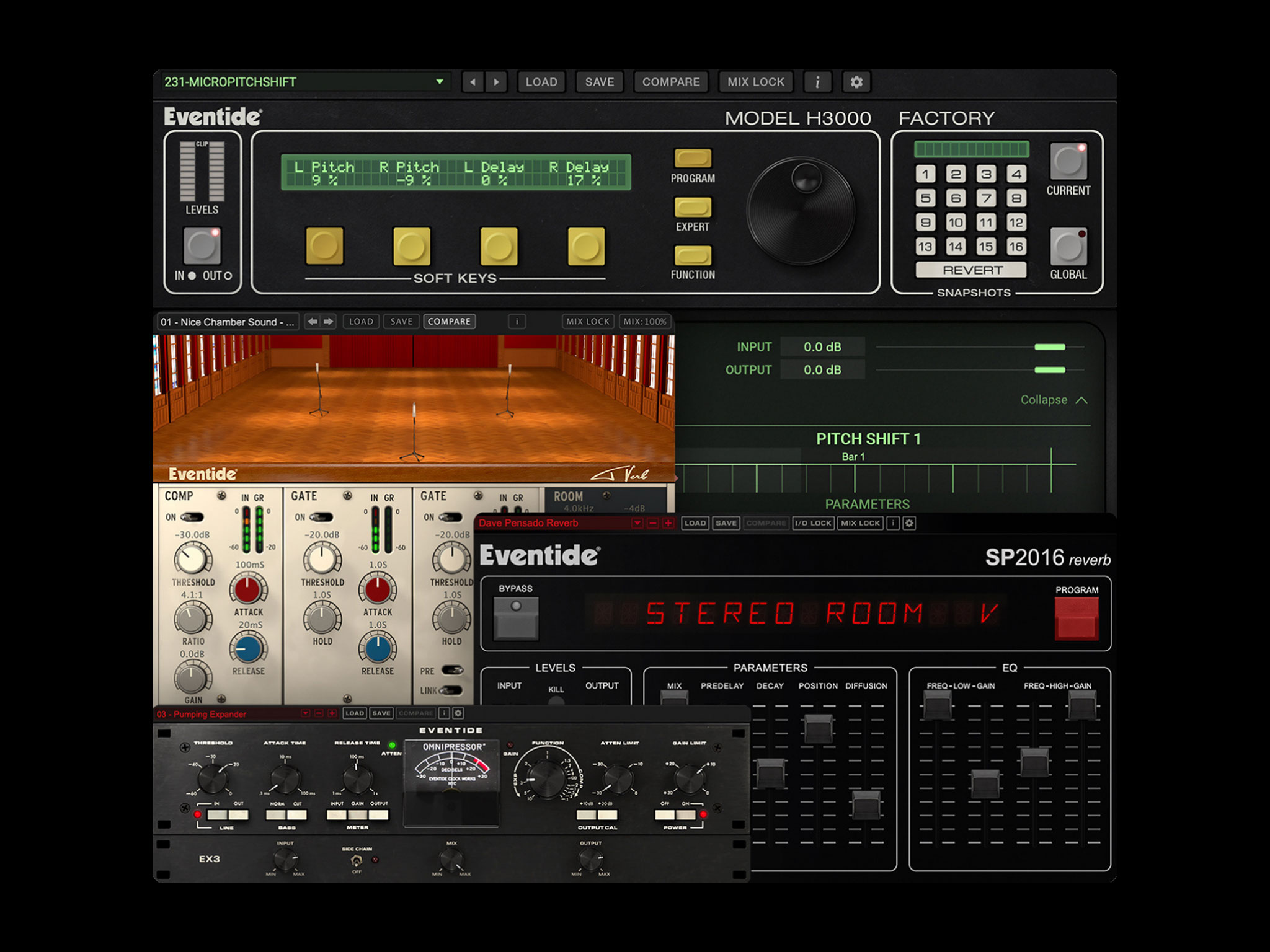The image size is (1270, 952).
Task: Select H3000 EXPERT button
Action: click(x=693, y=207)
